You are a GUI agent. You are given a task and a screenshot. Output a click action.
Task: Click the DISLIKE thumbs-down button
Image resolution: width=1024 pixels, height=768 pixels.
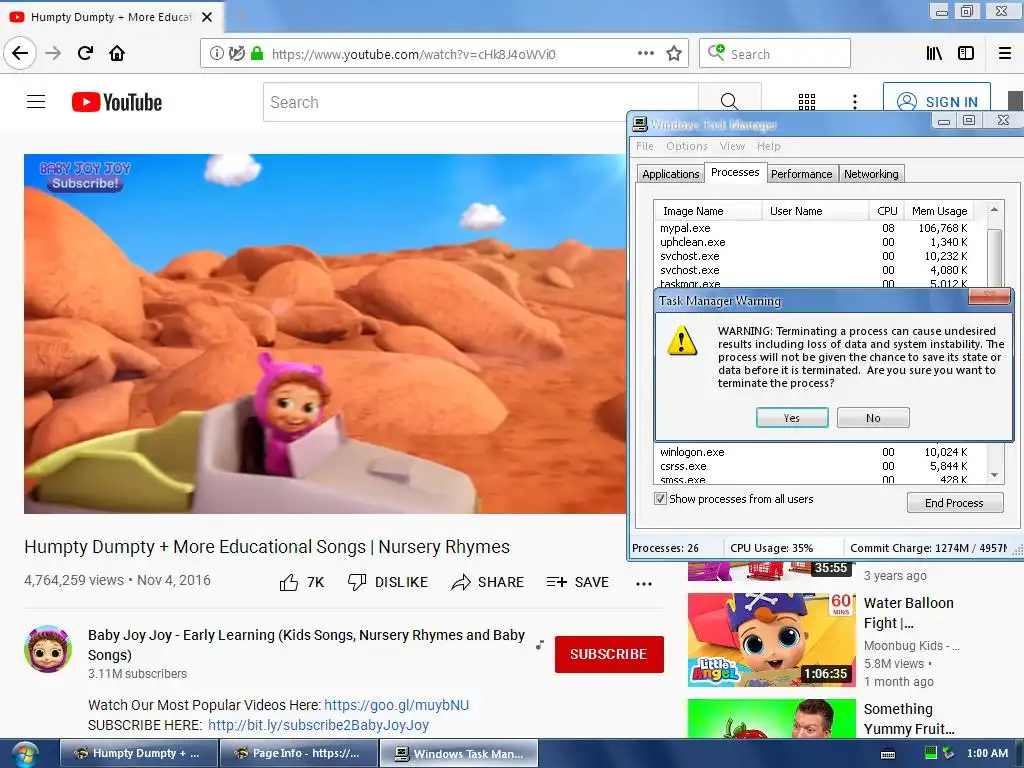point(388,582)
